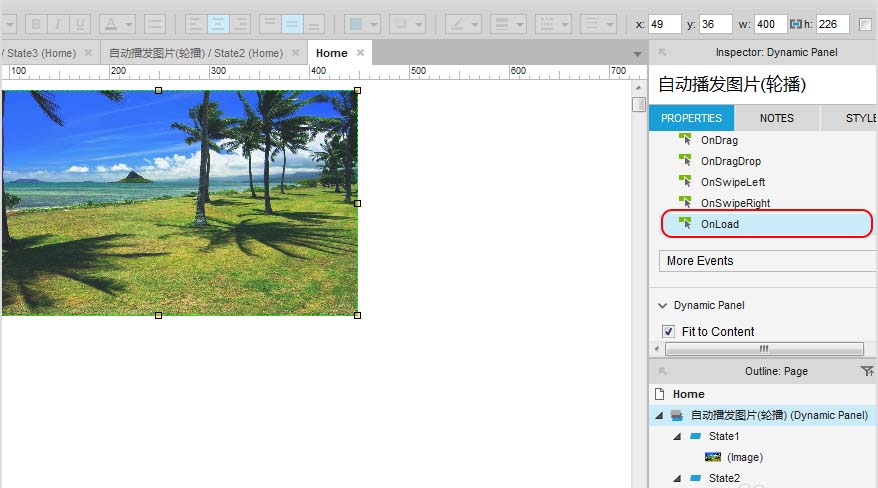Open the line color dropdown arrow
This screenshot has height=488, width=878.
click(475, 25)
